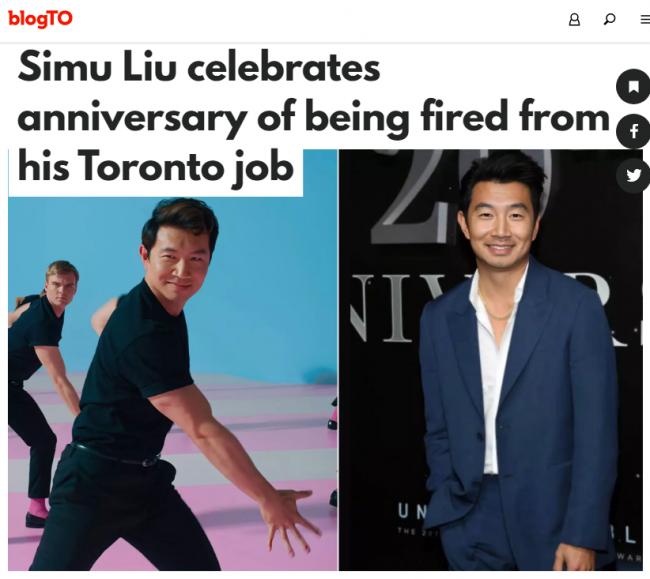Click the face of the dancer in front

point(180,261)
